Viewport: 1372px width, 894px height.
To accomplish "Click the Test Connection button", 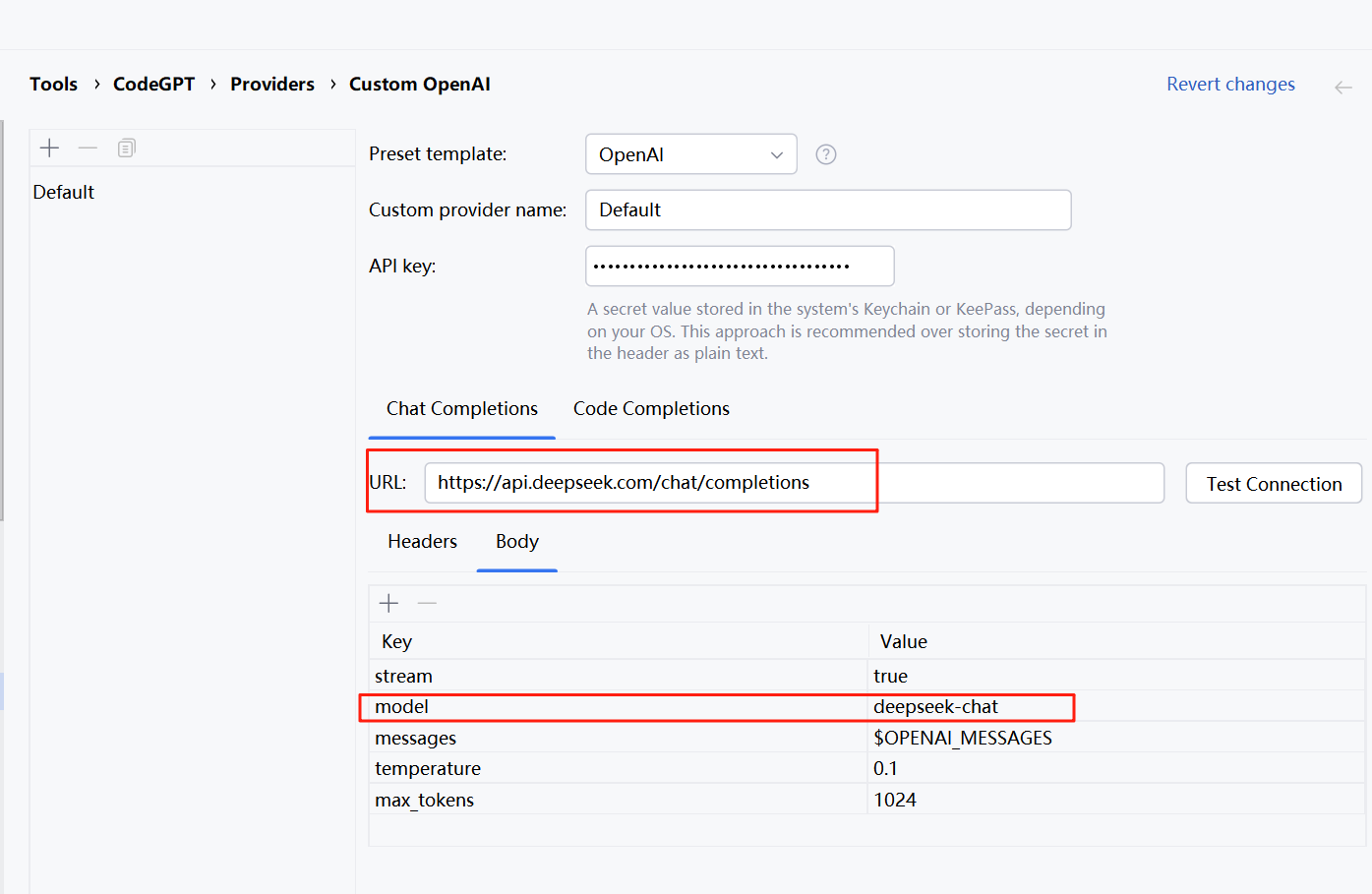I will click(x=1274, y=484).
